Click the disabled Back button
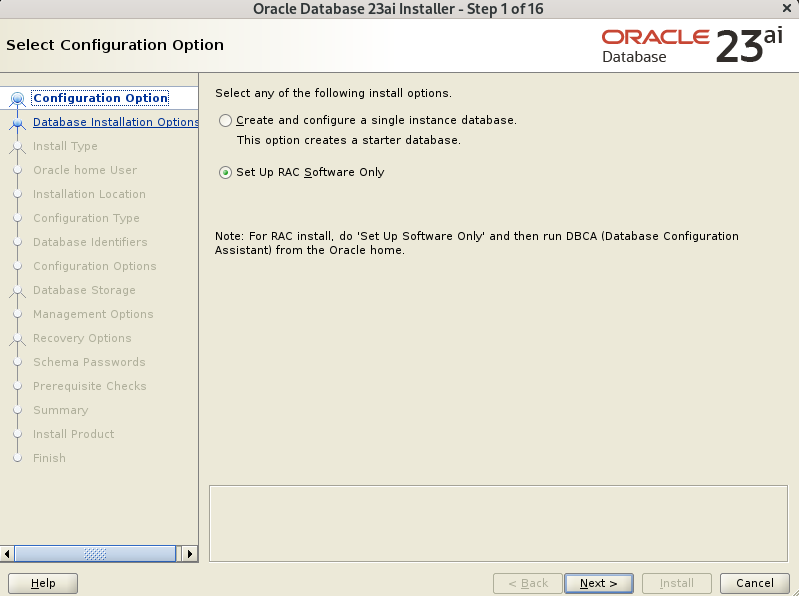The width and height of the screenshot is (799, 596). (528, 583)
